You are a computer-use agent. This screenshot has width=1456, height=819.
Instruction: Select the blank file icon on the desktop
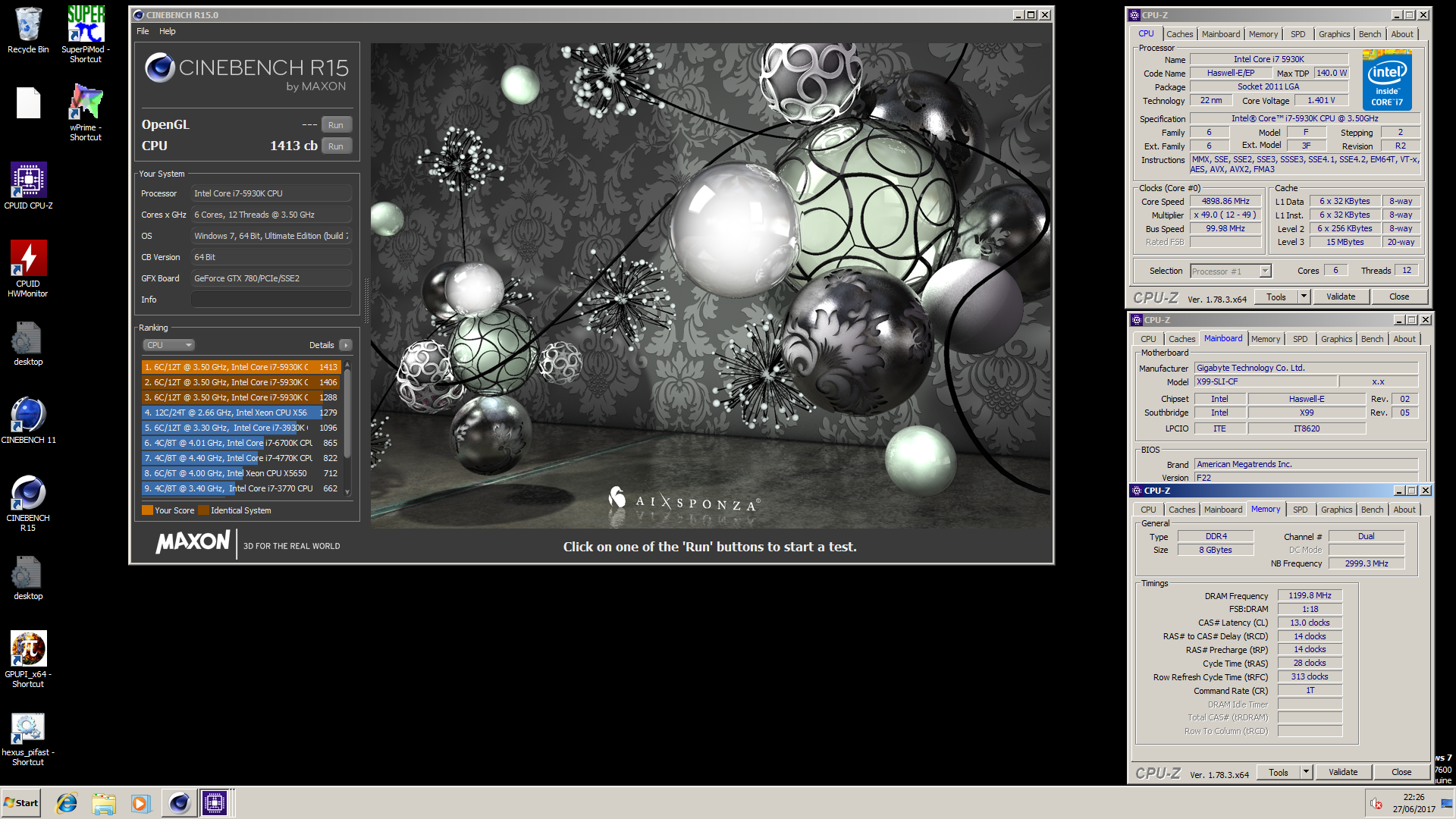pyautogui.click(x=28, y=103)
